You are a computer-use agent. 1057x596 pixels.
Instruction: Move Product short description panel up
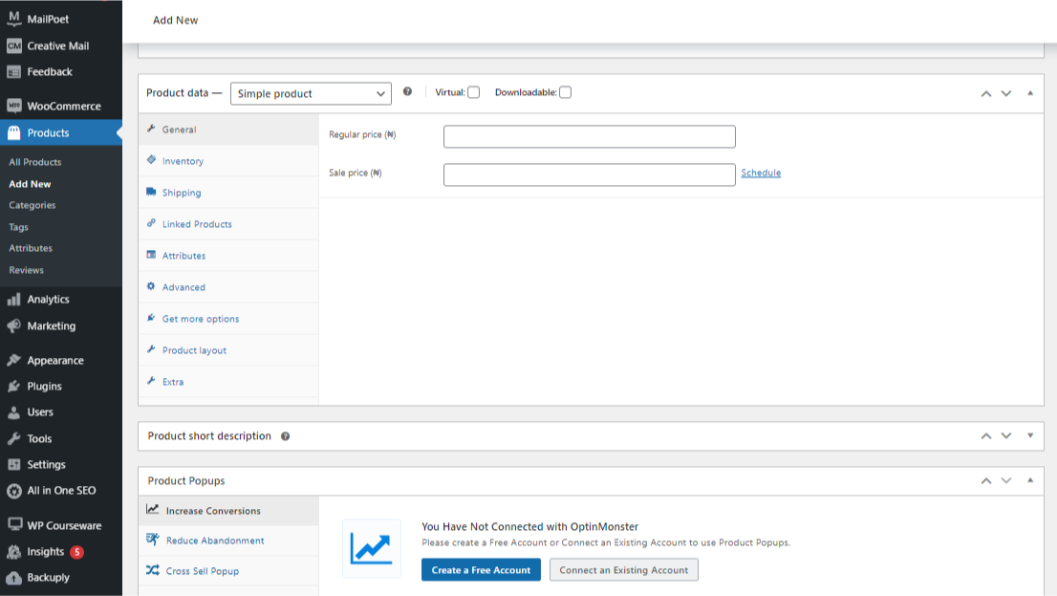pos(986,436)
